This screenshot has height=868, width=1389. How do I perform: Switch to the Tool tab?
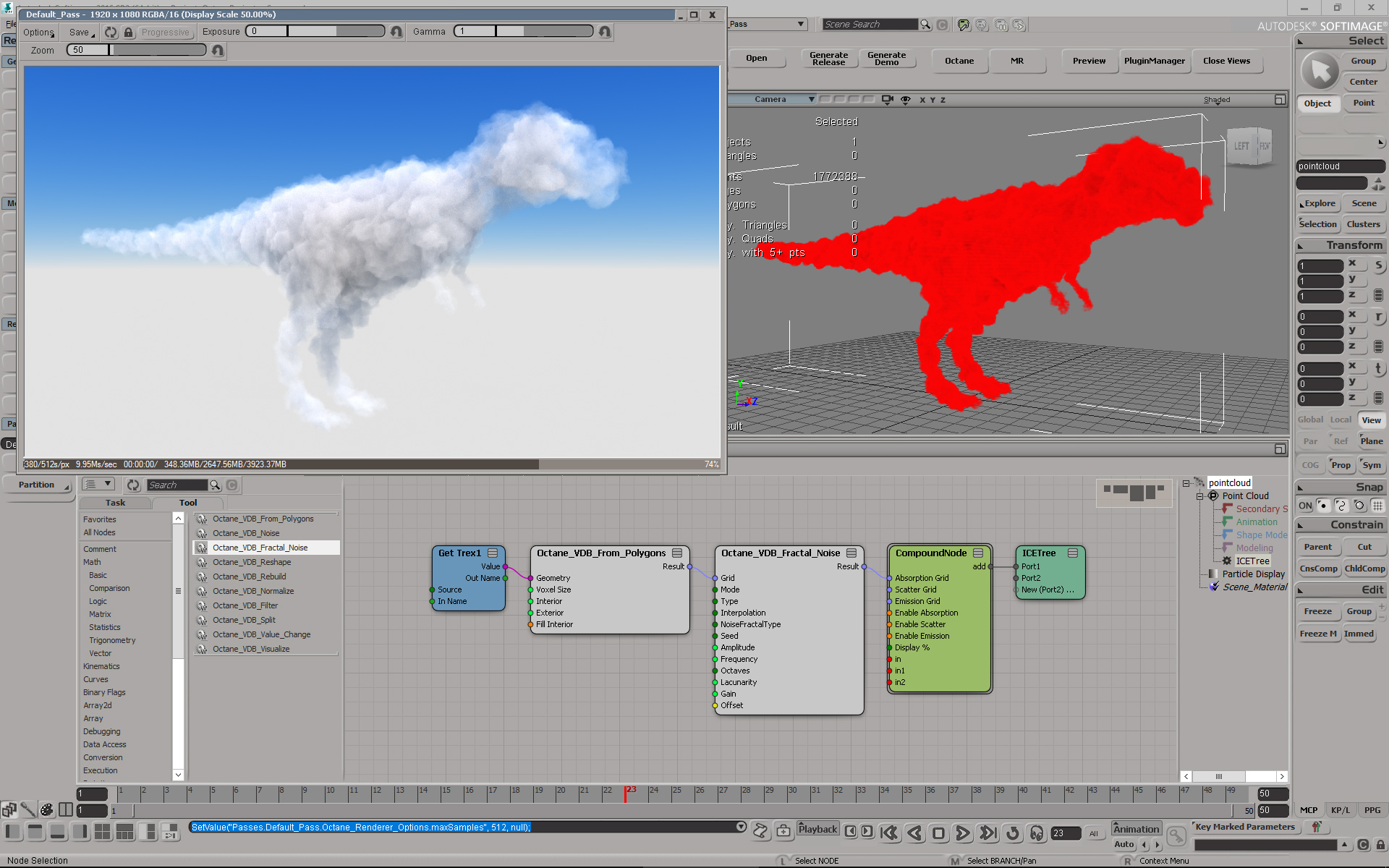187,503
